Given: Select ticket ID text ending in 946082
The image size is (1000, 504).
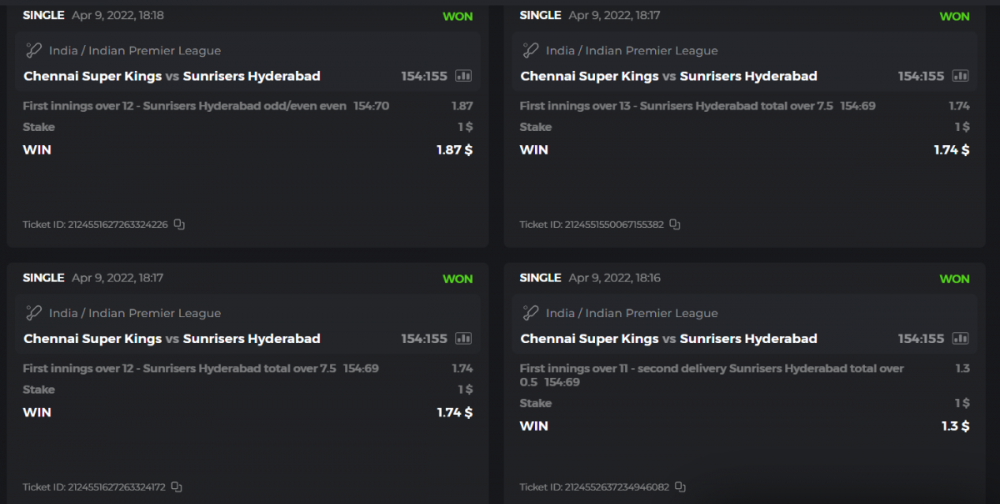Looking at the screenshot, I should [x=594, y=487].
